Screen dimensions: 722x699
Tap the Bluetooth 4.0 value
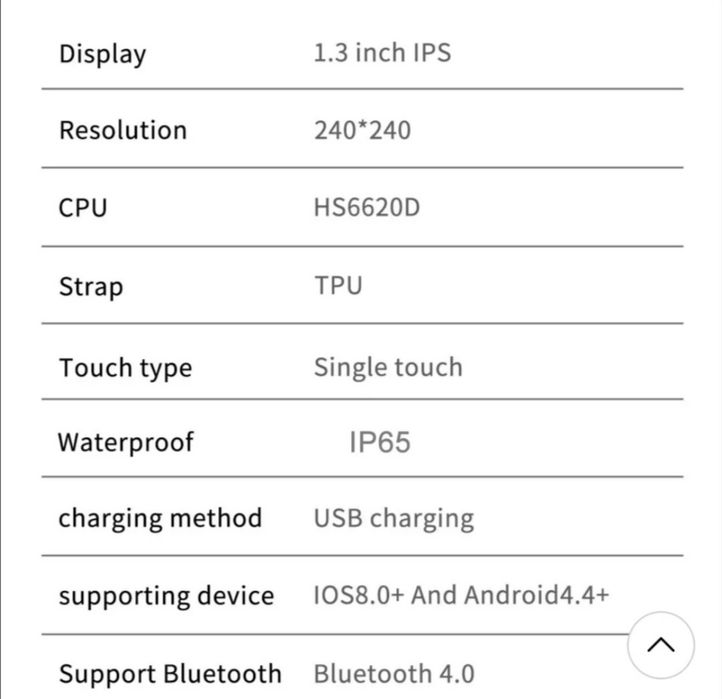coord(394,673)
